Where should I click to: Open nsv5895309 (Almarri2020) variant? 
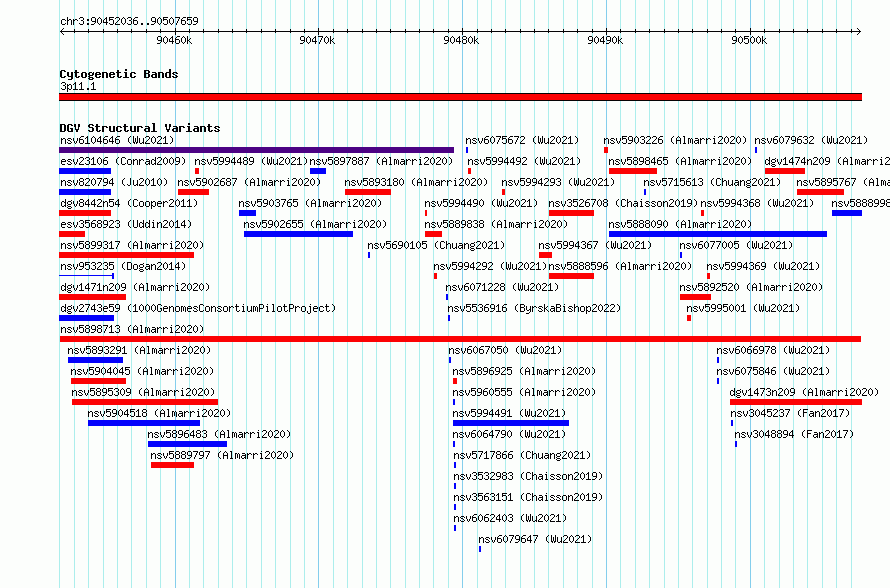(x=144, y=392)
